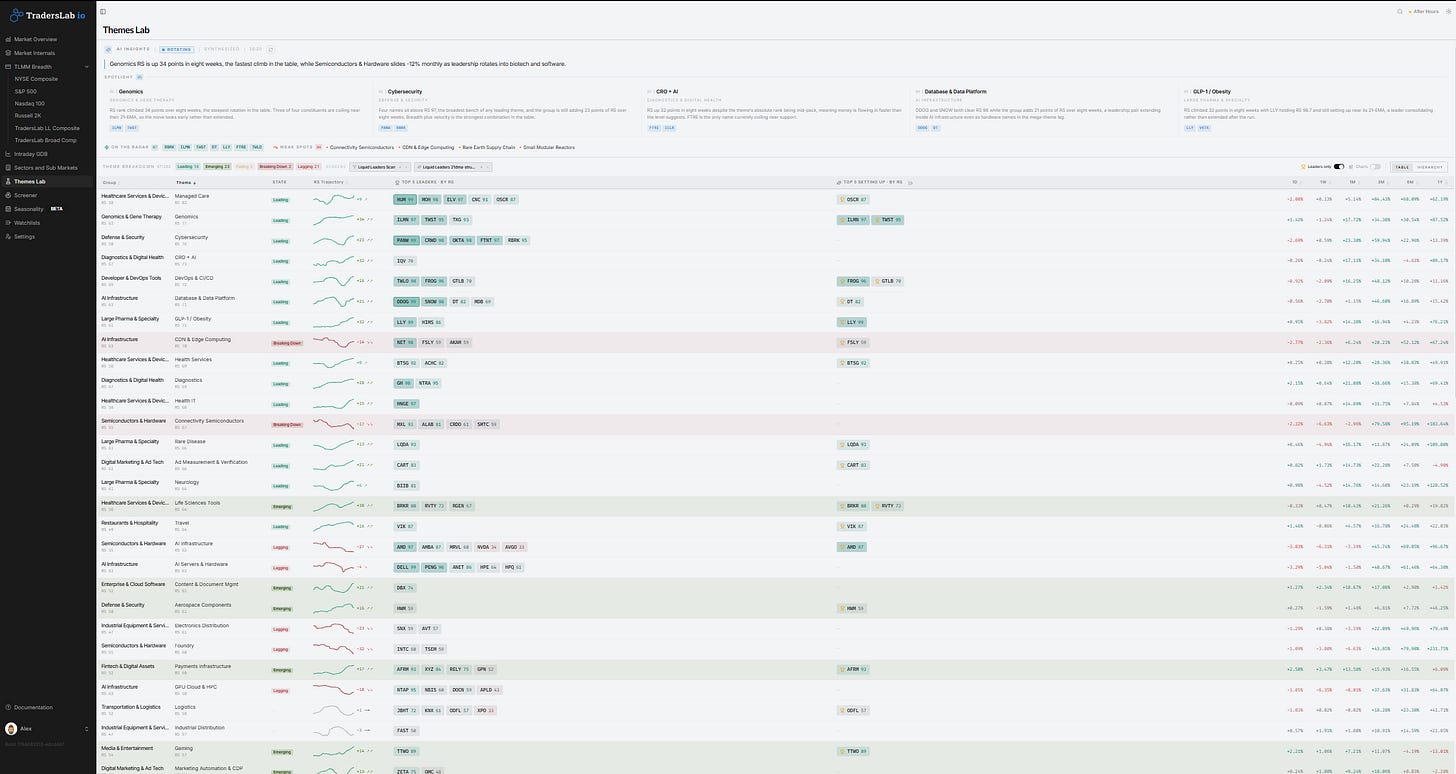The width and height of the screenshot is (1456, 774).
Task: Click the AMD chip in Top 5 Leaders column
Action: click(405, 546)
